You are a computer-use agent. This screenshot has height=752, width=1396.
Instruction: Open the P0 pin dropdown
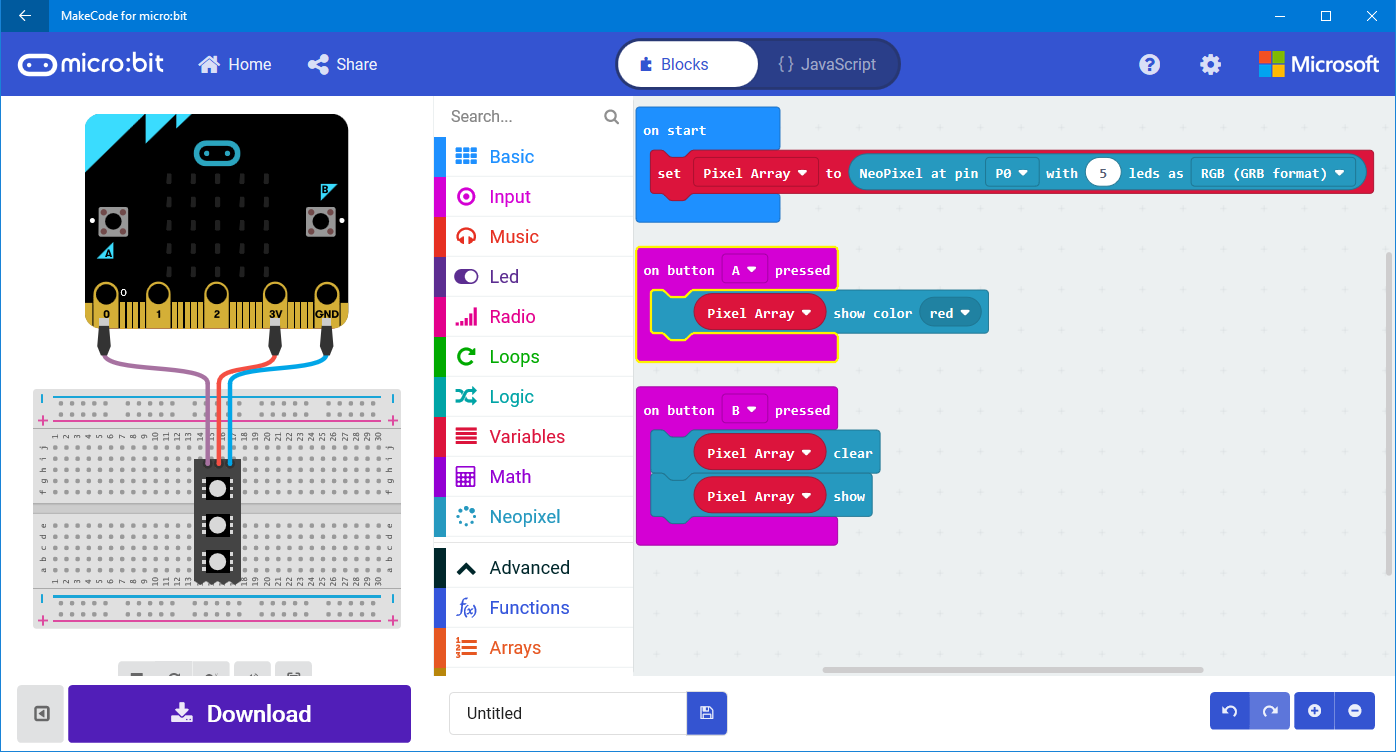pos(1012,173)
